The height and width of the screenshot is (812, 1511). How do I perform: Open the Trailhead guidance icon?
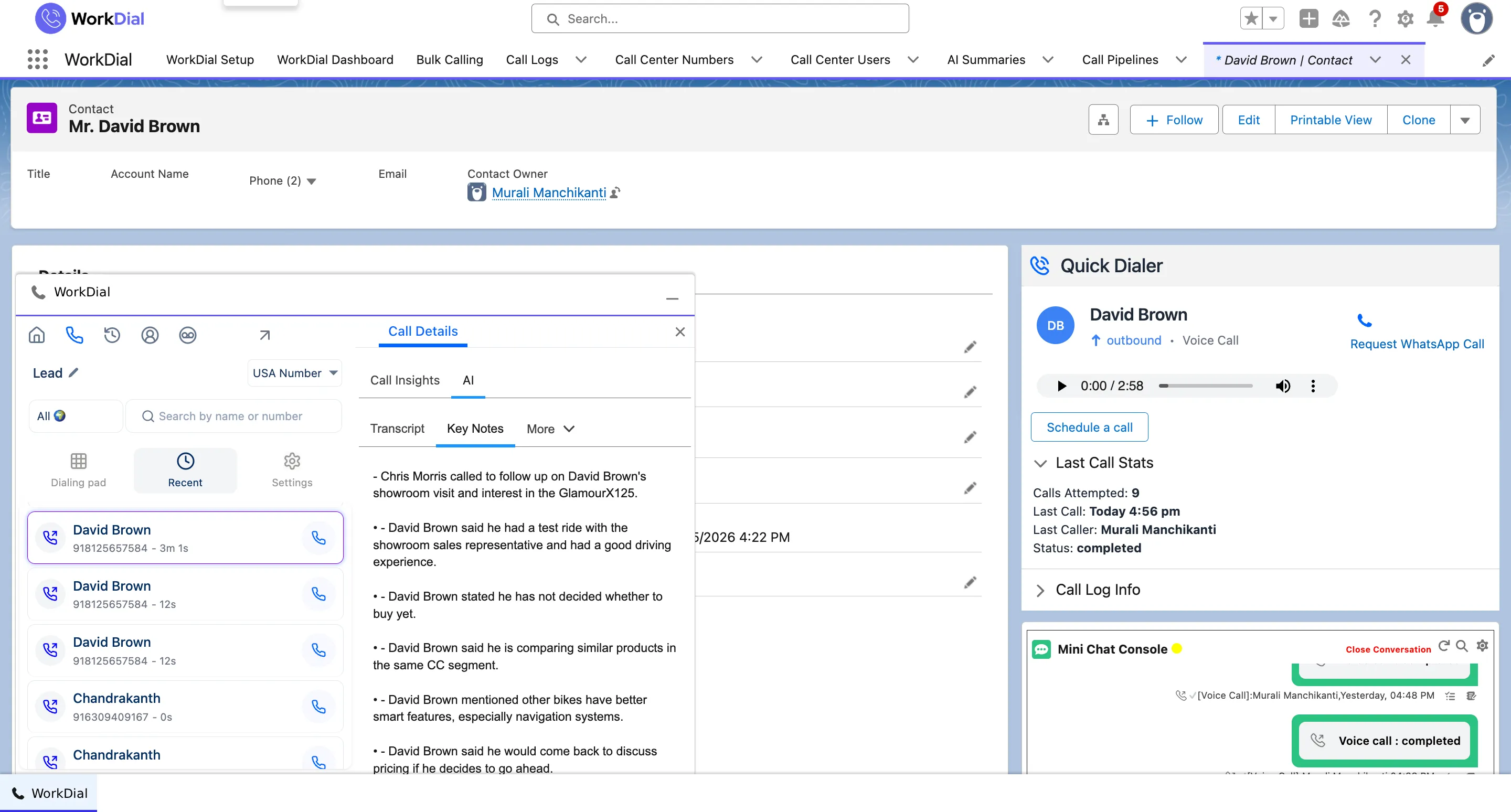1341,19
